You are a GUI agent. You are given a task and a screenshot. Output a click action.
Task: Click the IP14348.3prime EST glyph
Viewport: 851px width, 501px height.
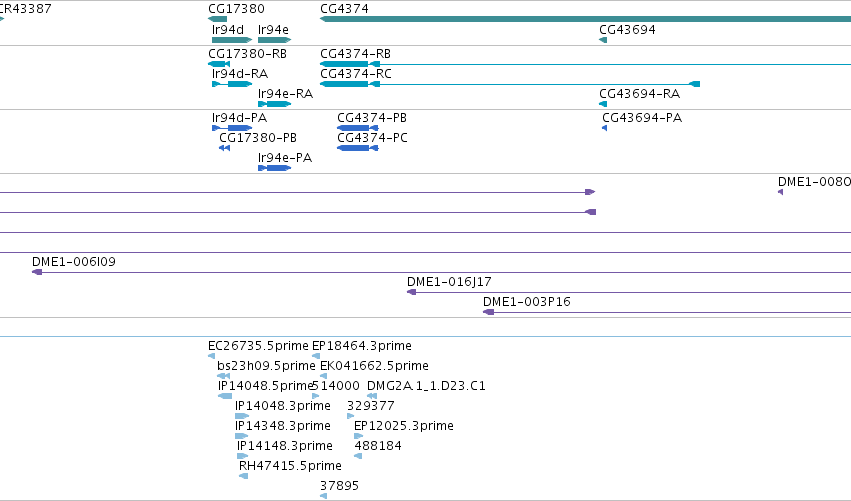click(x=242, y=436)
